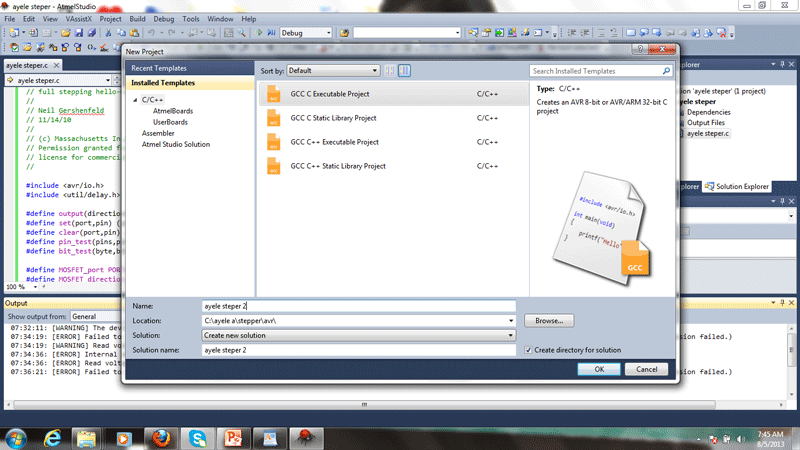Image resolution: width=800 pixels, height=450 pixels.
Task: Click the Find magnifier icon in toolbar
Action: click(x=242, y=33)
